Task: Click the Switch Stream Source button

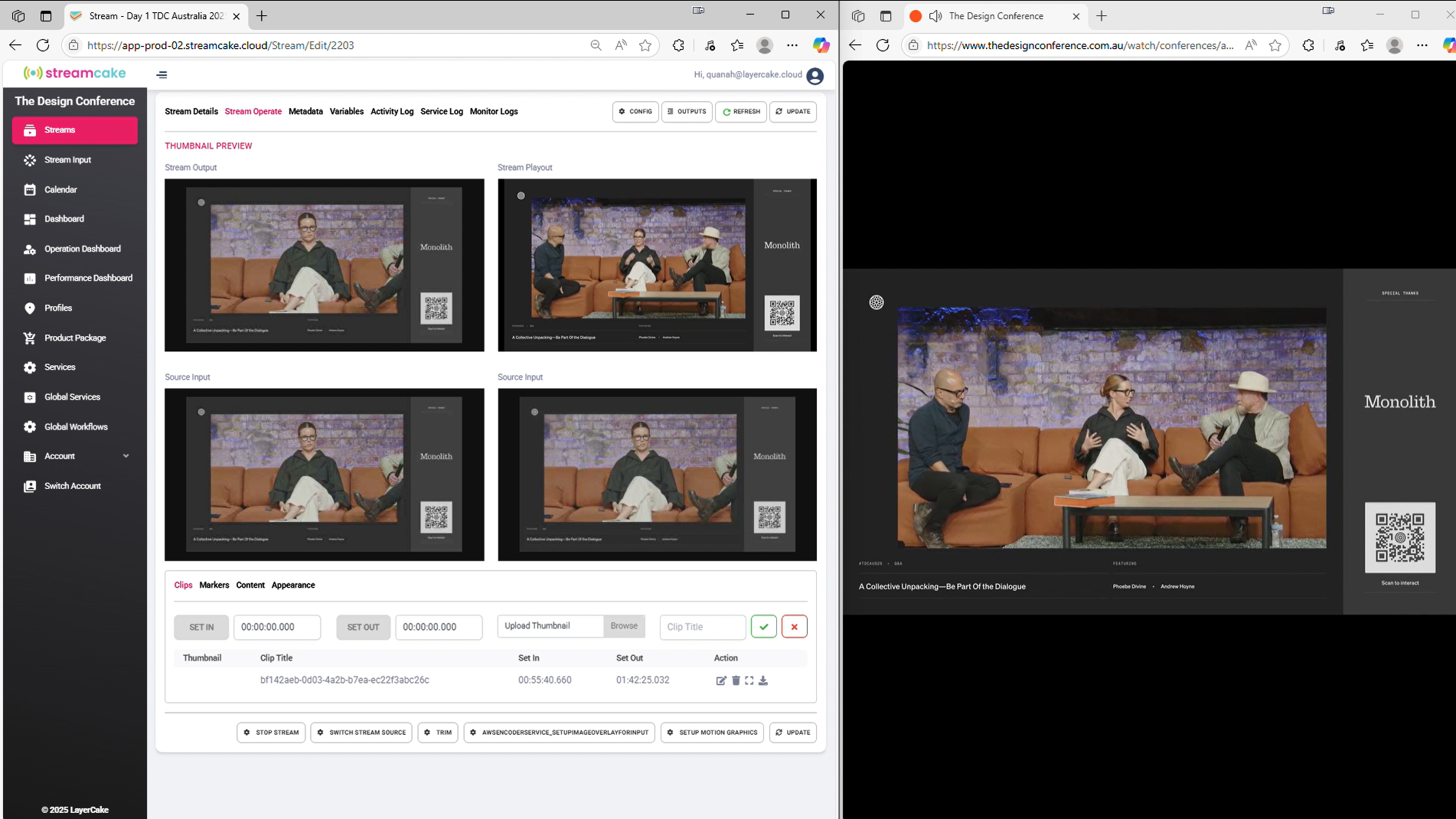Action: (361, 733)
